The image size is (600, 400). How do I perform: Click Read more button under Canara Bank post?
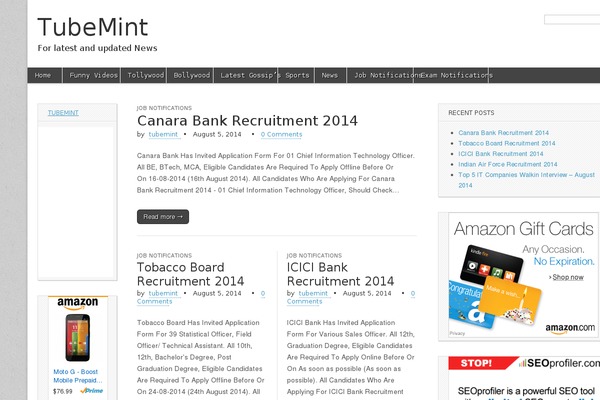163,217
